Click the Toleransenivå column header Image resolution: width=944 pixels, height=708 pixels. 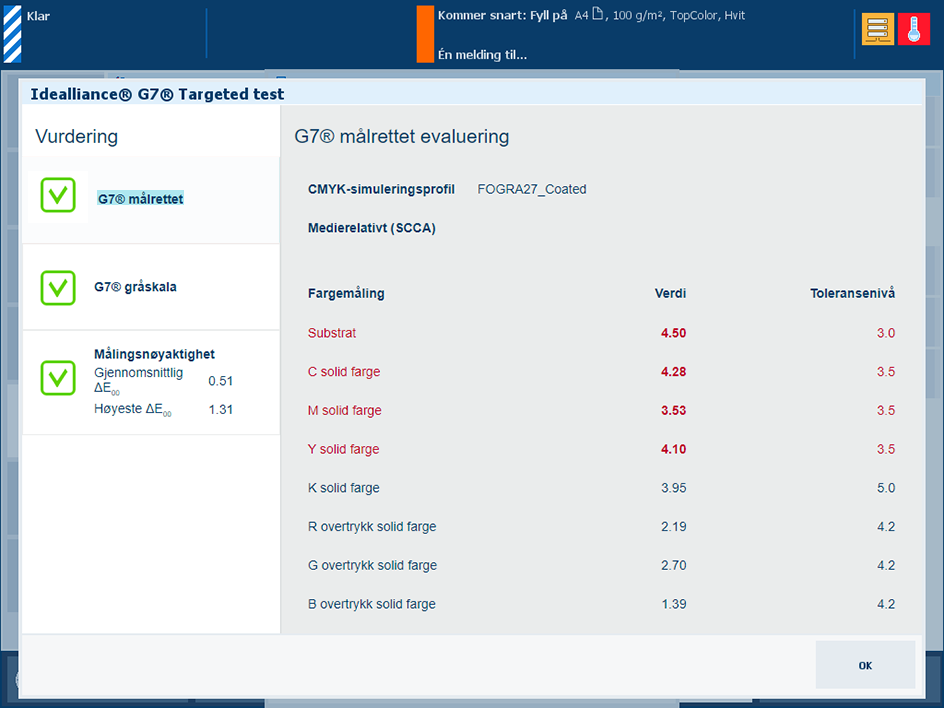(x=852, y=293)
